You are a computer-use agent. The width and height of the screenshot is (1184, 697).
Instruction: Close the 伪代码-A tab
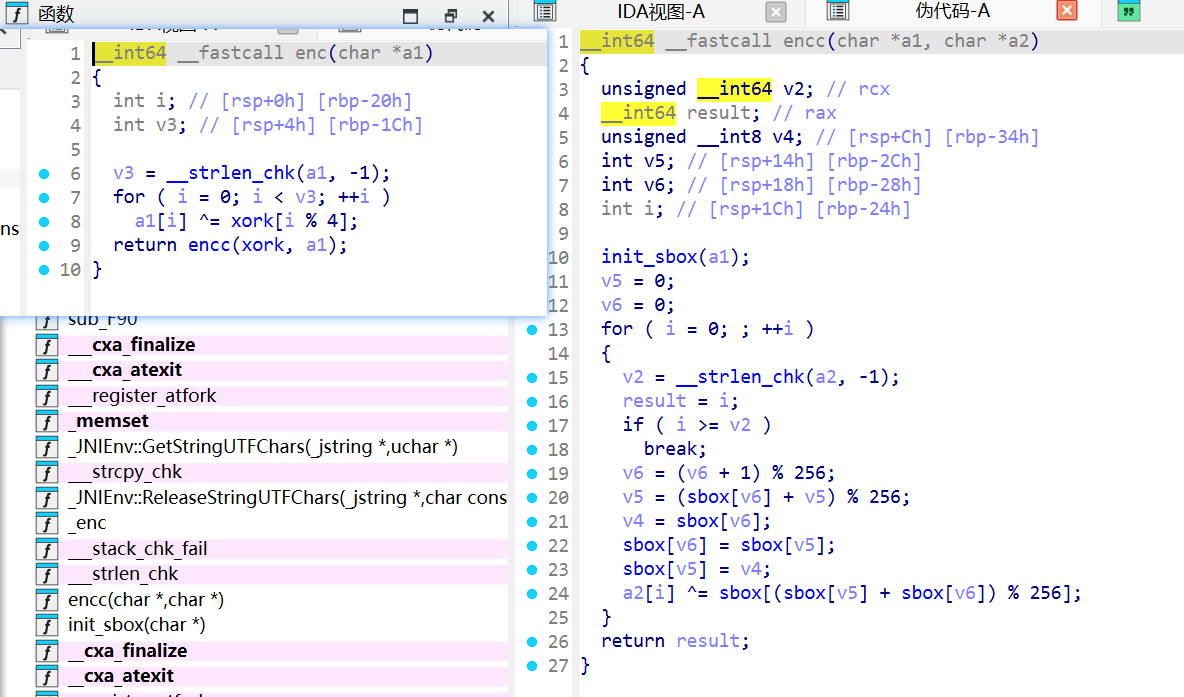click(x=1067, y=11)
